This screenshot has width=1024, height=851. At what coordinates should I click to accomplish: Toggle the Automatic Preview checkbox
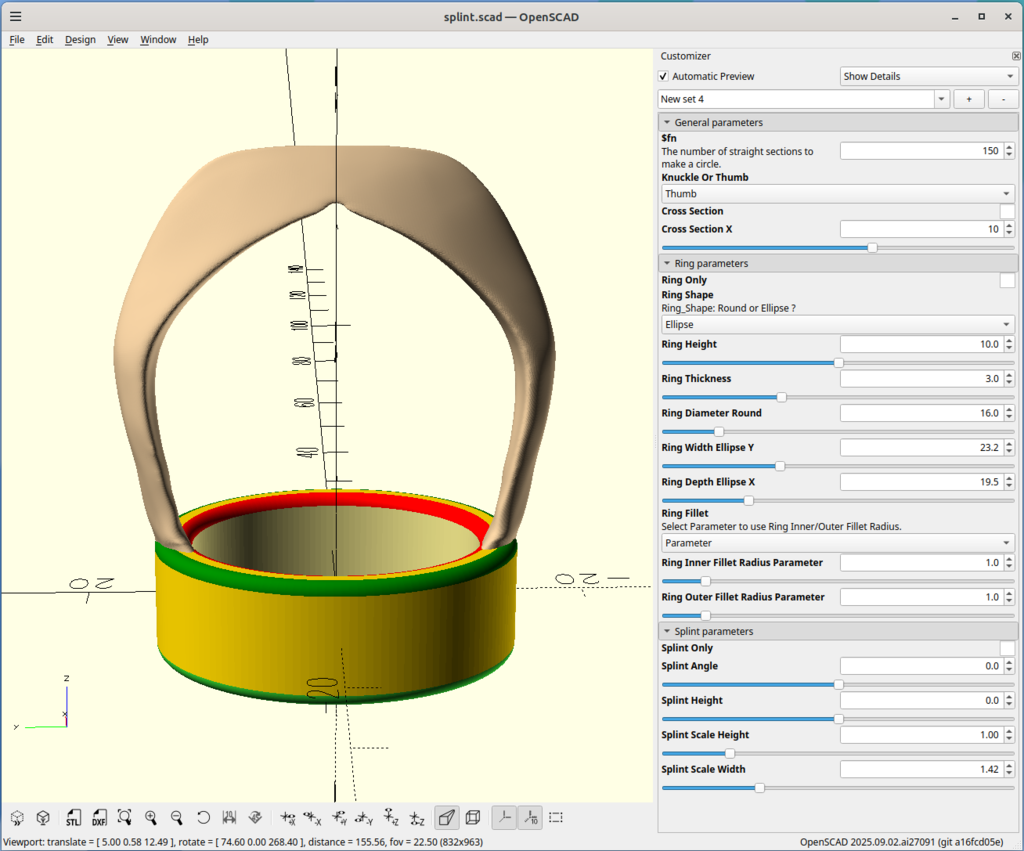664,76
